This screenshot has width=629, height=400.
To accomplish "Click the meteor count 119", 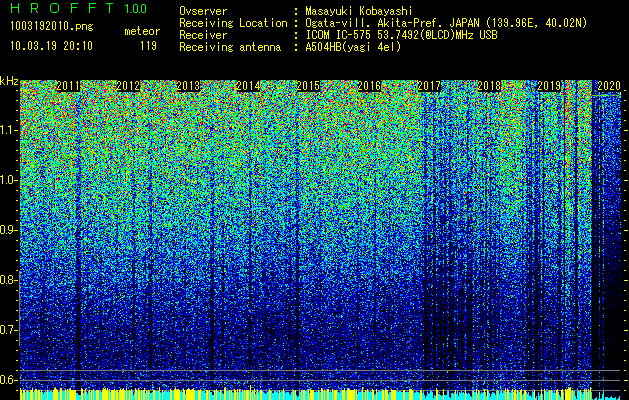I will pyautogui.click(x=148, y=46).
